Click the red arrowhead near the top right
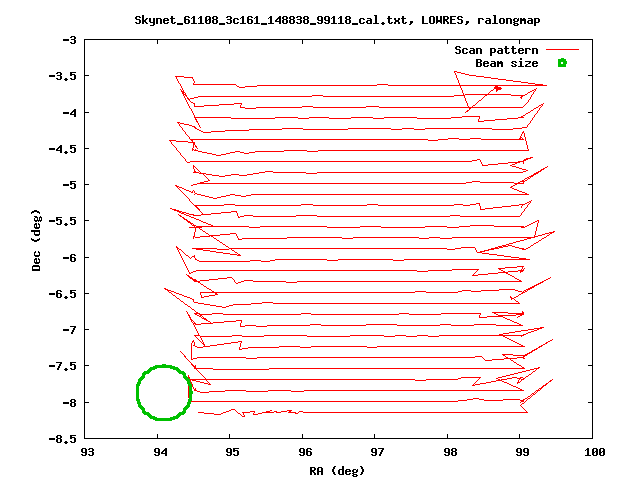This screenshot has height=480, width=640. [497, 88]
